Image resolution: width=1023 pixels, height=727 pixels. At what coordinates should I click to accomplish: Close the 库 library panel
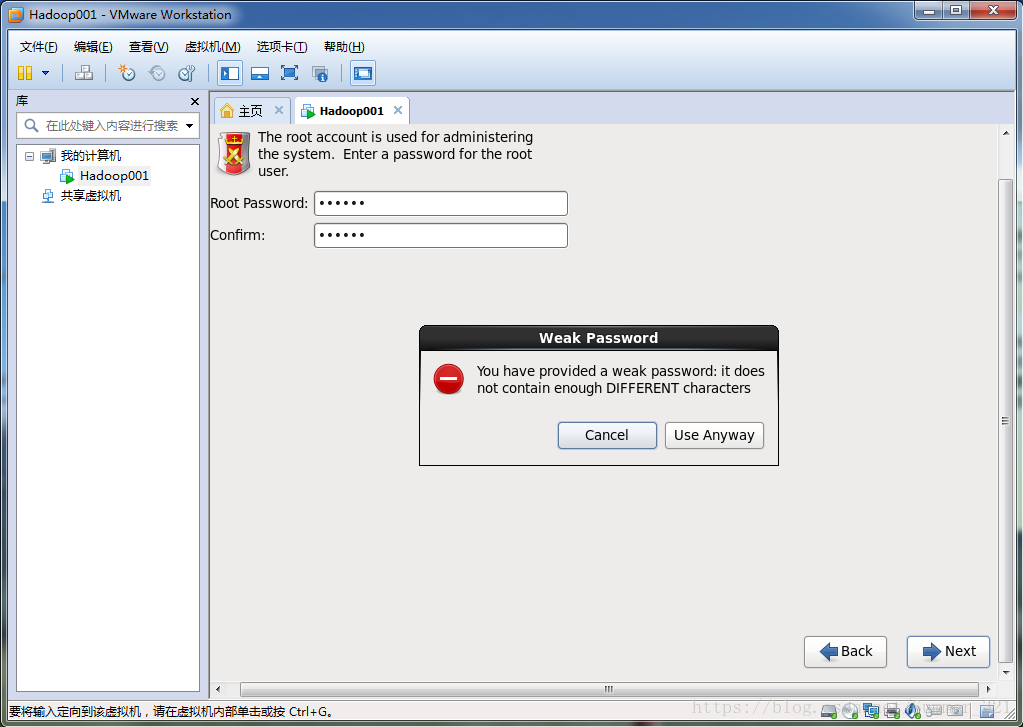(194, 102)
